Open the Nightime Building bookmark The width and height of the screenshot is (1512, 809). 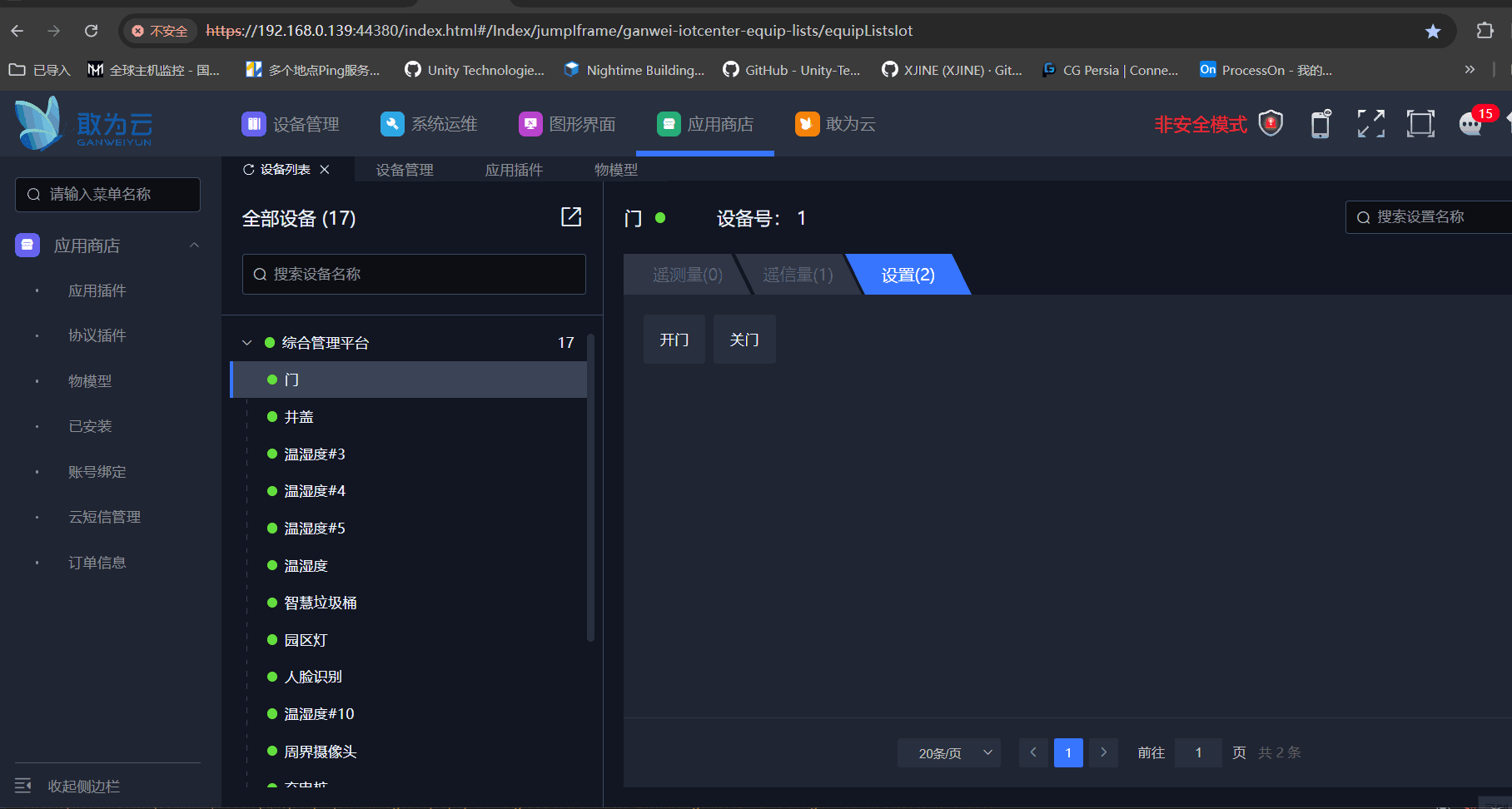coord(634,70)
